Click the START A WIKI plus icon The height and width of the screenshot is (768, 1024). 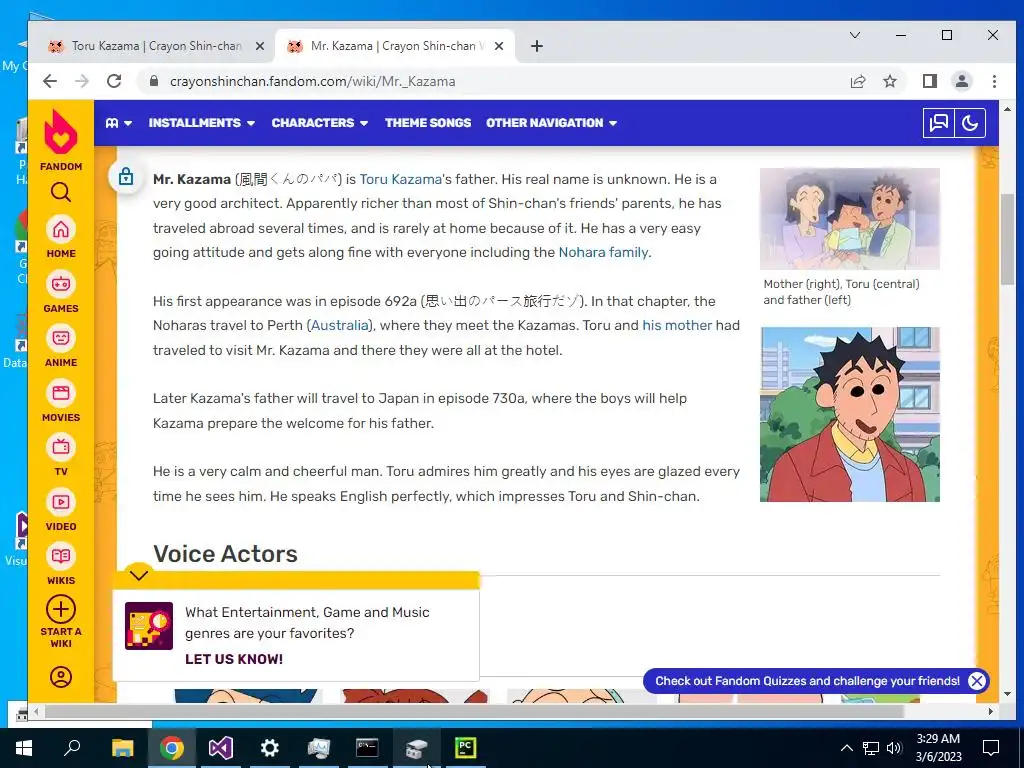(x=61, y=610)
